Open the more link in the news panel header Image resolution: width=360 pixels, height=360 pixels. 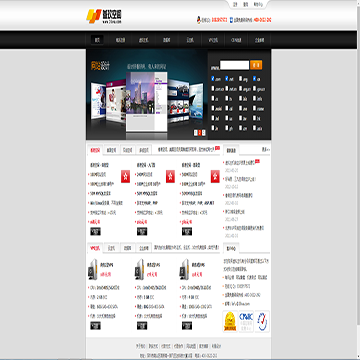[266, 150]
